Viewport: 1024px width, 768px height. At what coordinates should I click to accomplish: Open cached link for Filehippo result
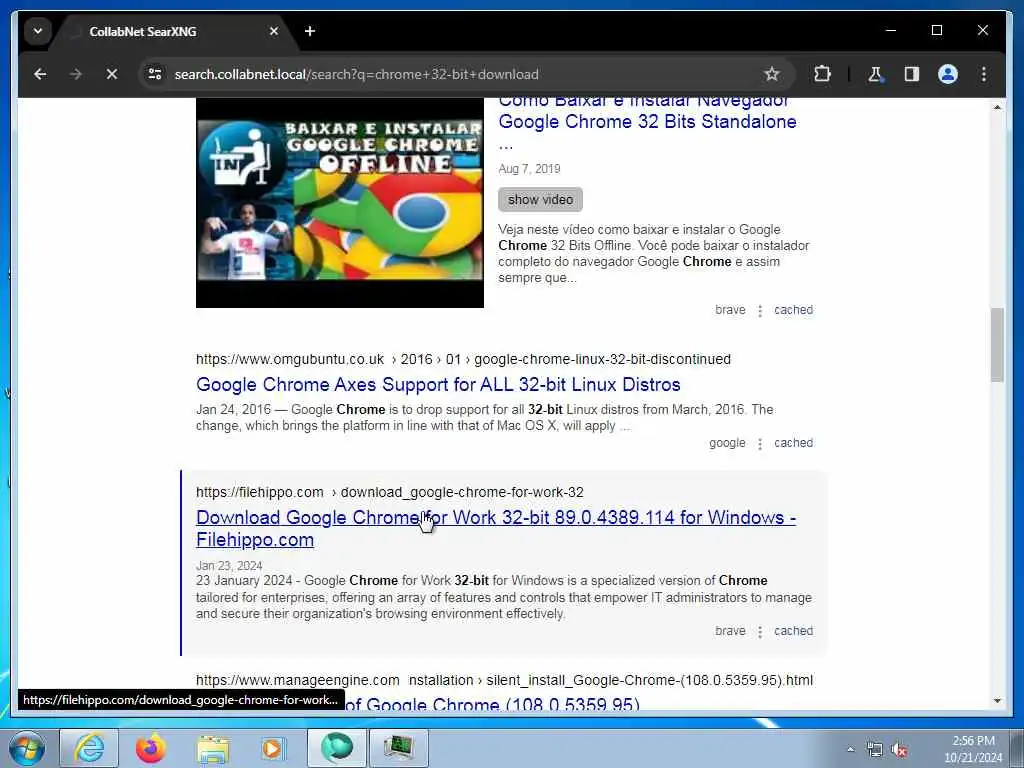point(793,631)
